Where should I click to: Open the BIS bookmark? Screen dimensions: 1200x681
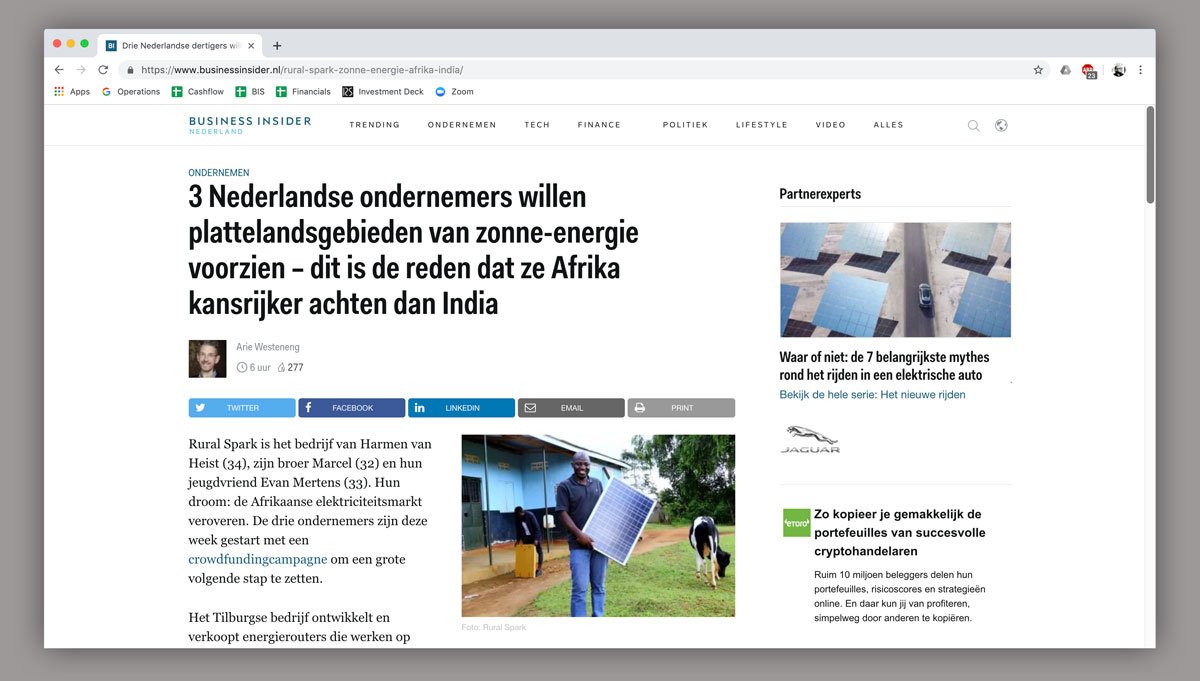coord(250,91)
